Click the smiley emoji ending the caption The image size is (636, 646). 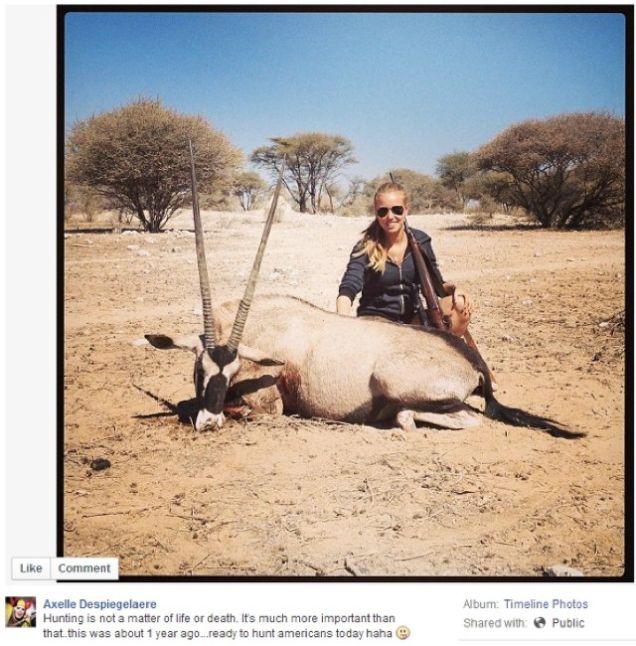pos(403,632)
